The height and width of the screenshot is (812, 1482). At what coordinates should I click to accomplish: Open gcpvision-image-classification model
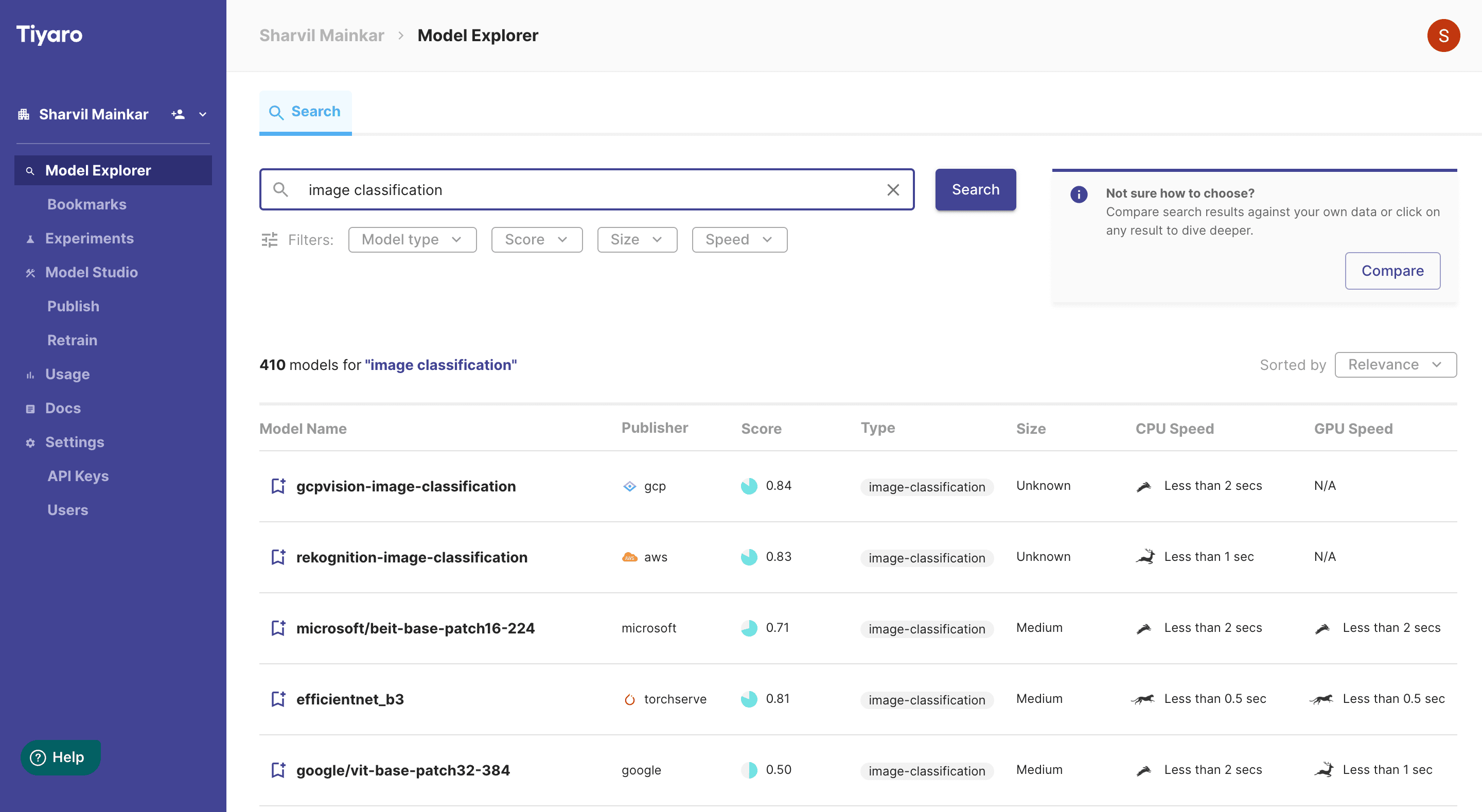tap(405, 486)
